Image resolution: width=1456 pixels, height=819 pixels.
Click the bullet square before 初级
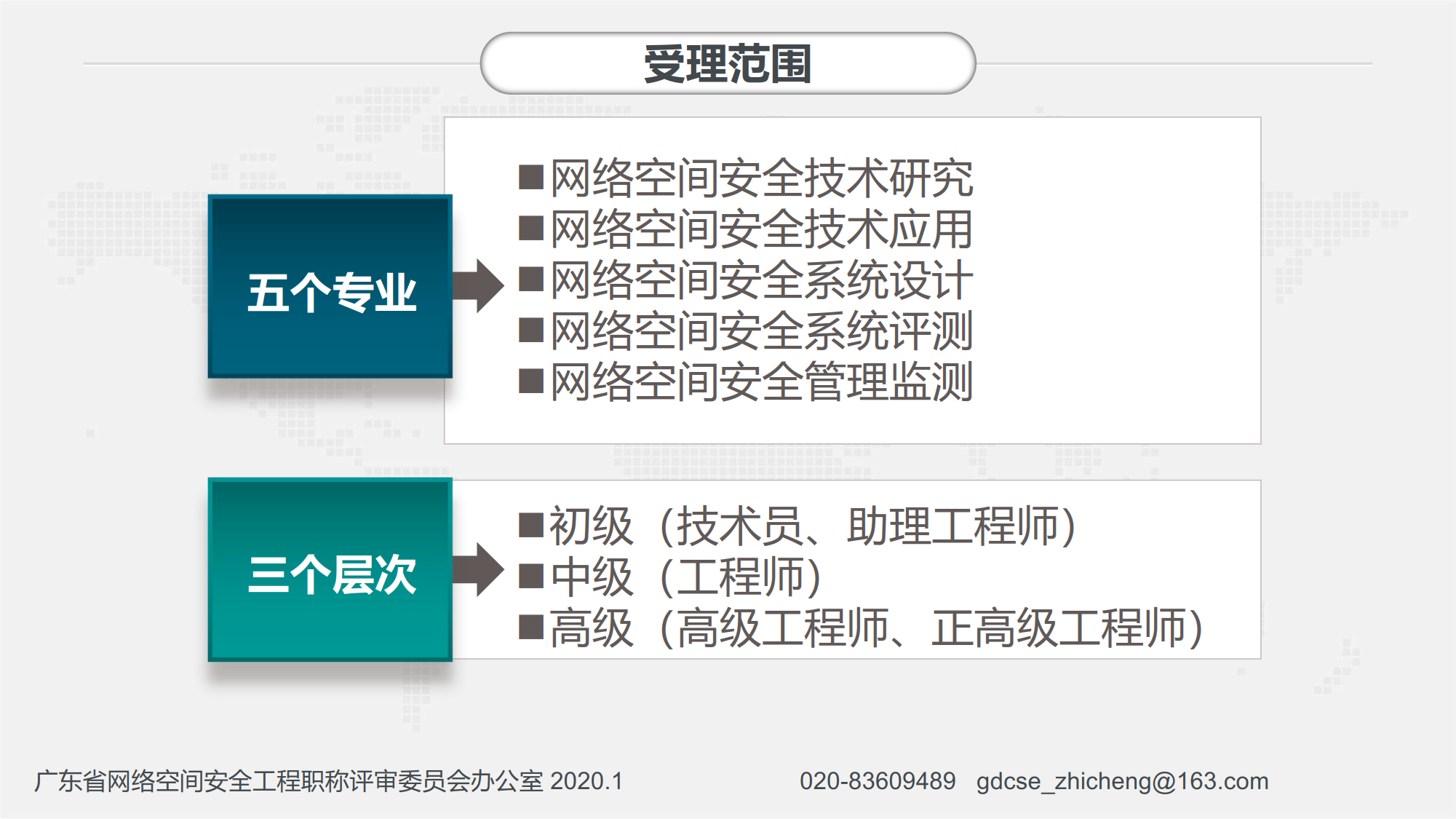pyautogui.click(x=531, y=525)
